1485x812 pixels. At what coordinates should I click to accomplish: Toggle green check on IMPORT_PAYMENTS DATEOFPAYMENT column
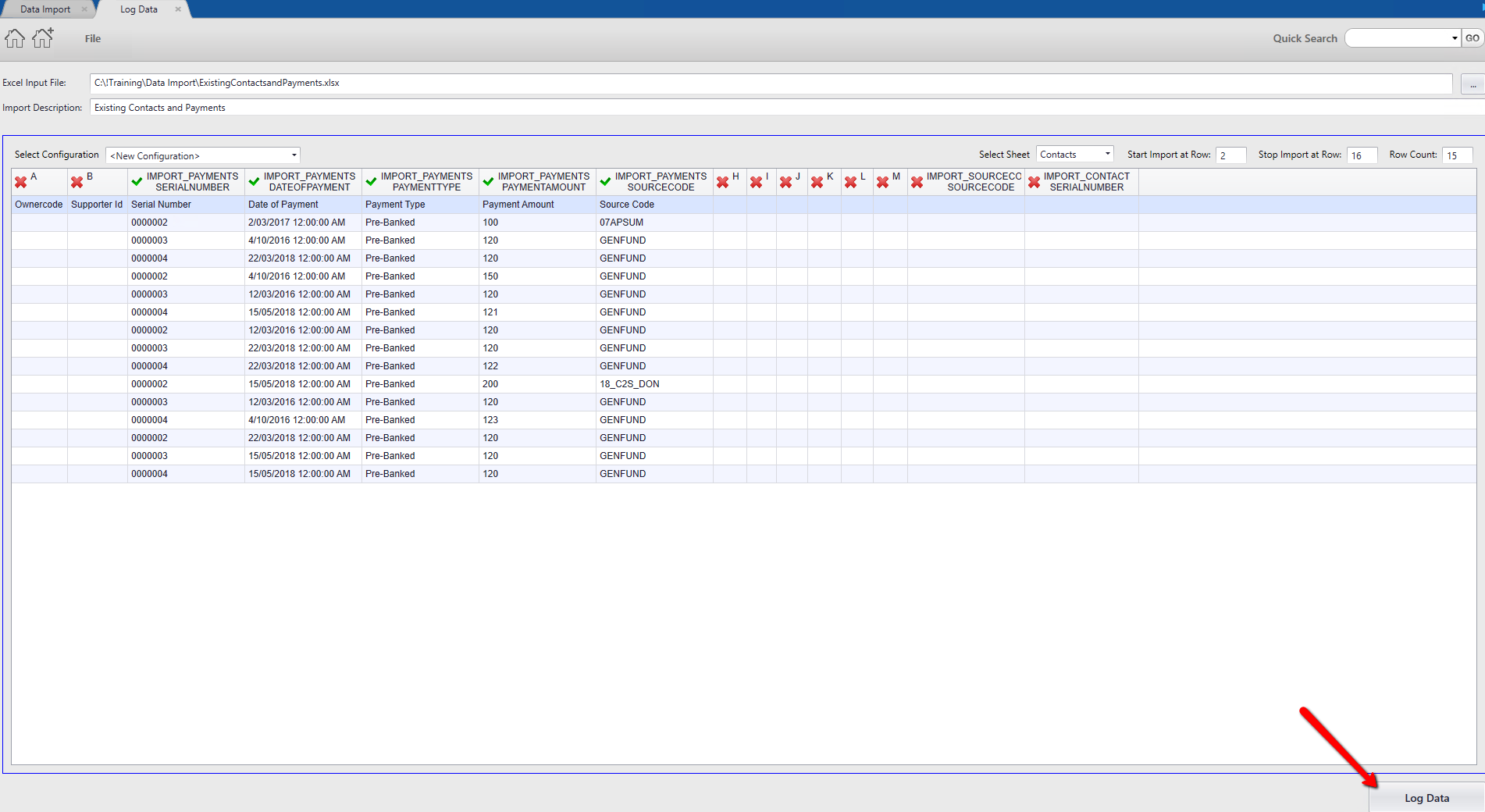pos(255,182)
